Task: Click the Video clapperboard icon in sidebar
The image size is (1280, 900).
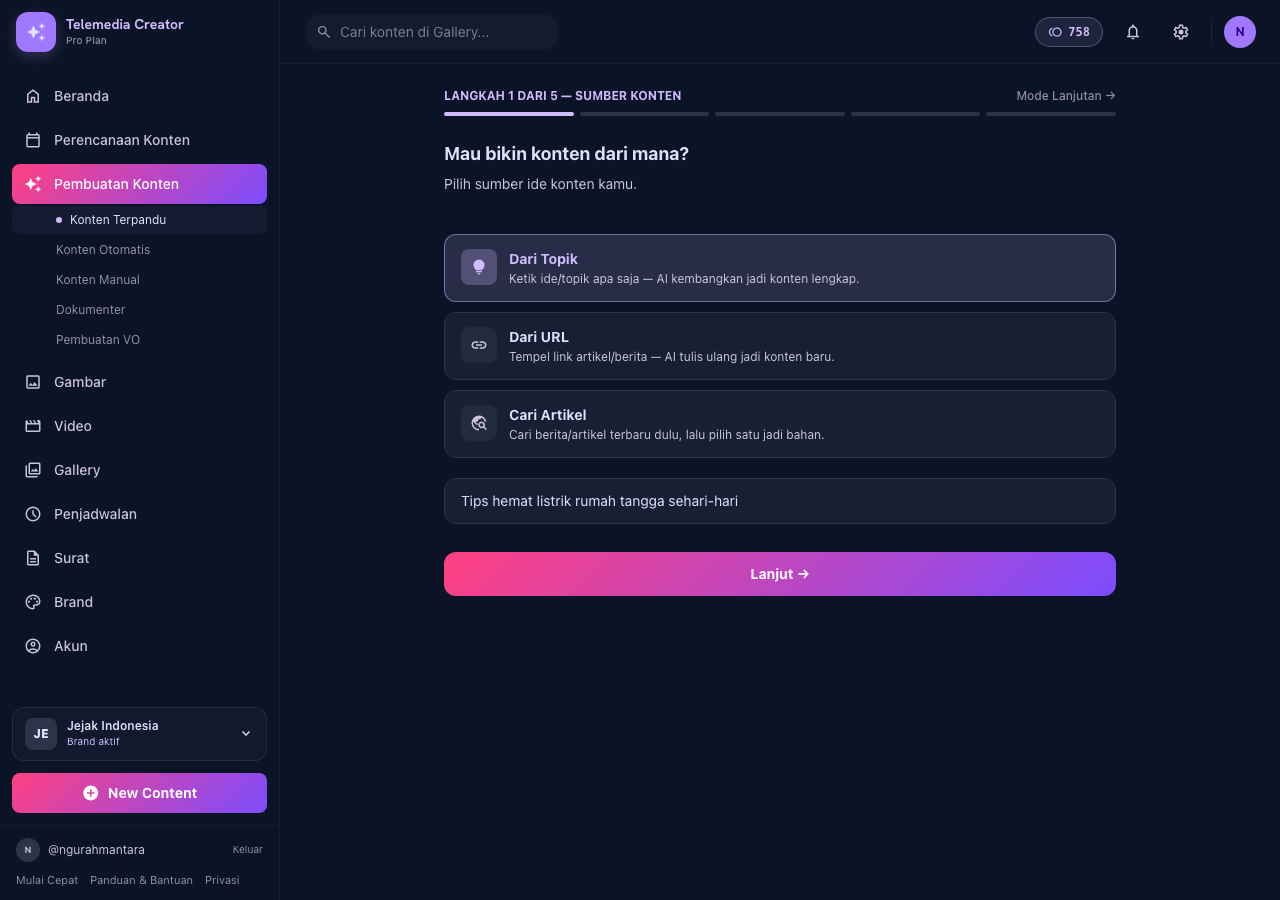Action: tap(33, 426)
